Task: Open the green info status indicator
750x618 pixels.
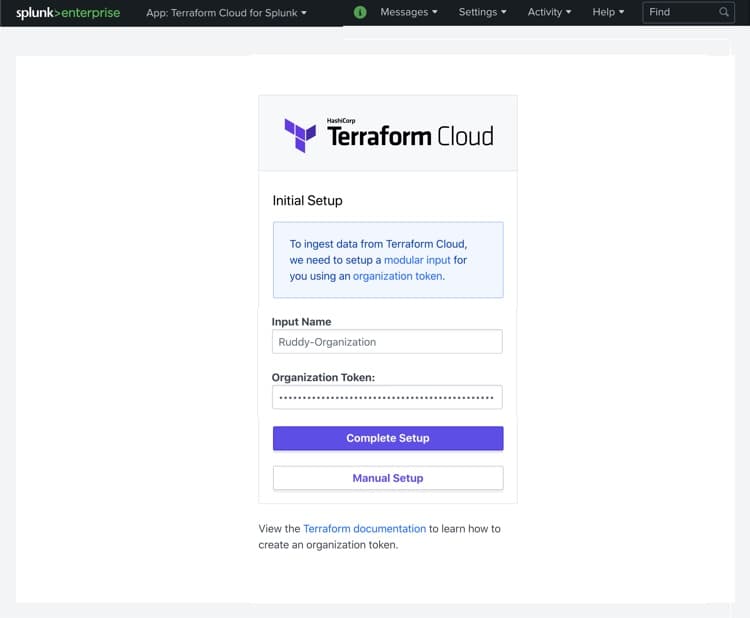Action: click(360, 12)
